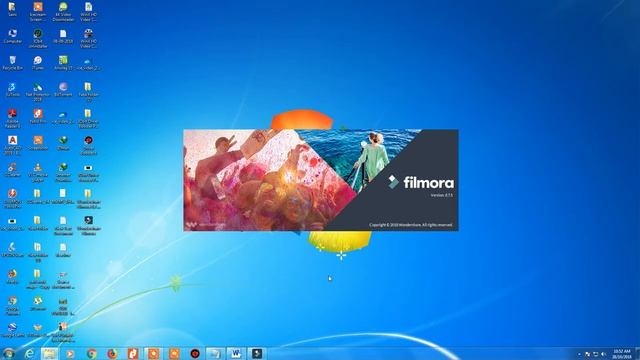This screenshot has height=360, width=640.
Task: Launch Firefox from the taskbar
Action: 112,353
